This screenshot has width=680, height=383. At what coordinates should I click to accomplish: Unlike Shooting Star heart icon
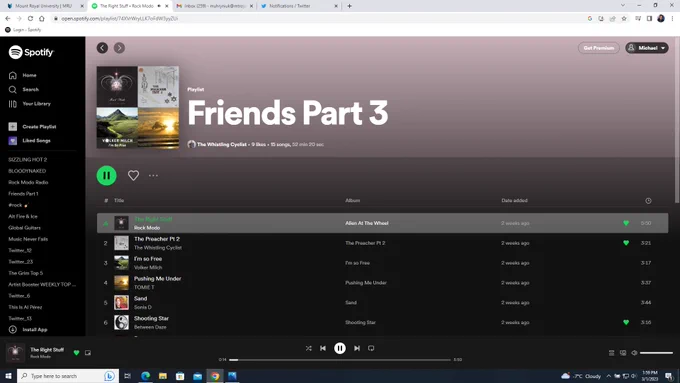[626, 322]
